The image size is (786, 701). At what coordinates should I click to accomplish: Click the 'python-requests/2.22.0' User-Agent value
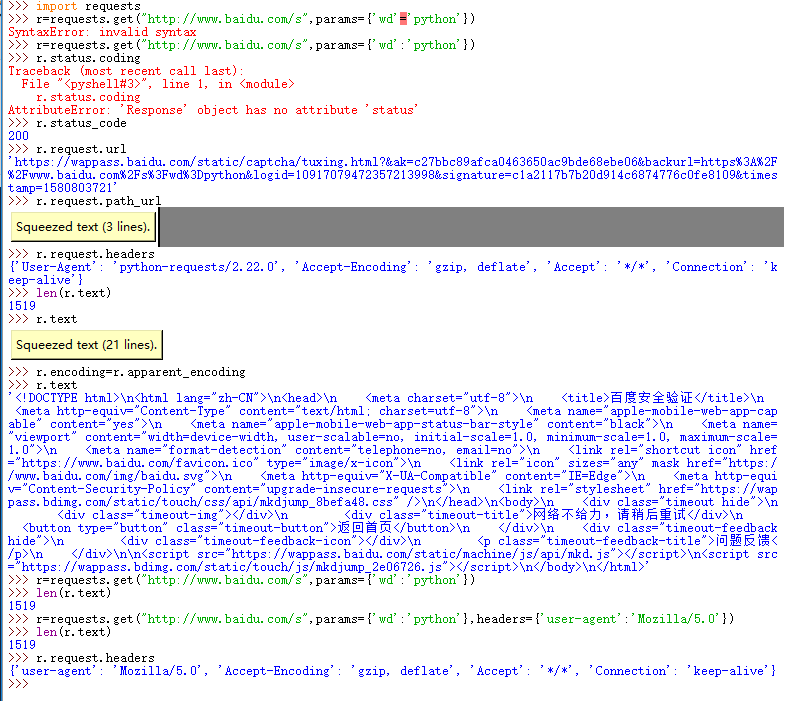point(197,267)
